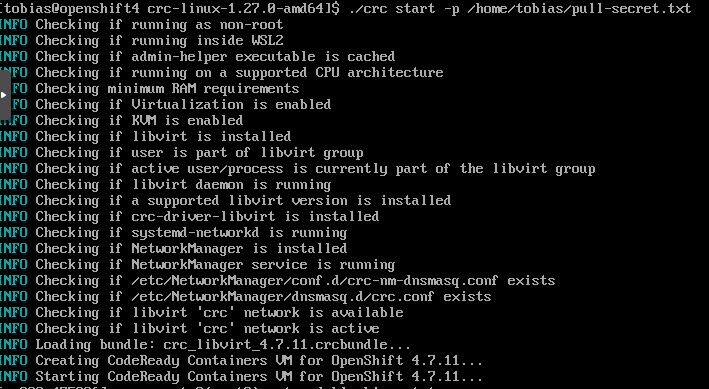The height and width of the screenshot is (389, 709).
Task: Click the 'systemd-networkd is running' line
Action: (173, 232)
